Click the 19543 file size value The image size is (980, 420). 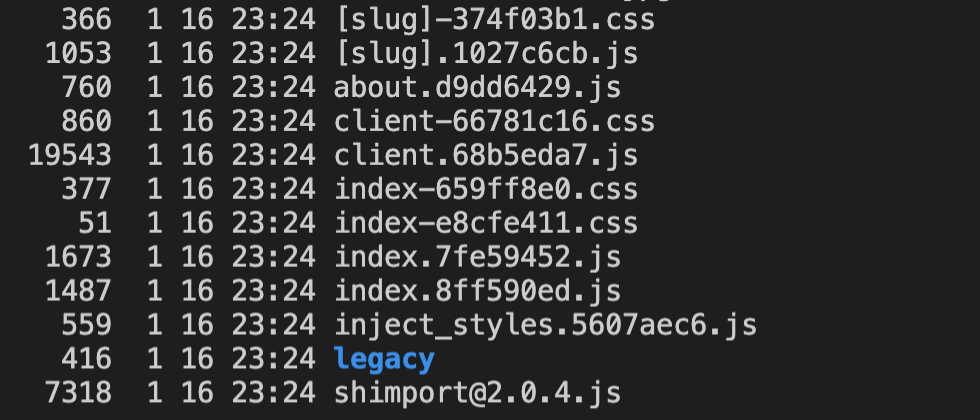(x=70, y=155)
